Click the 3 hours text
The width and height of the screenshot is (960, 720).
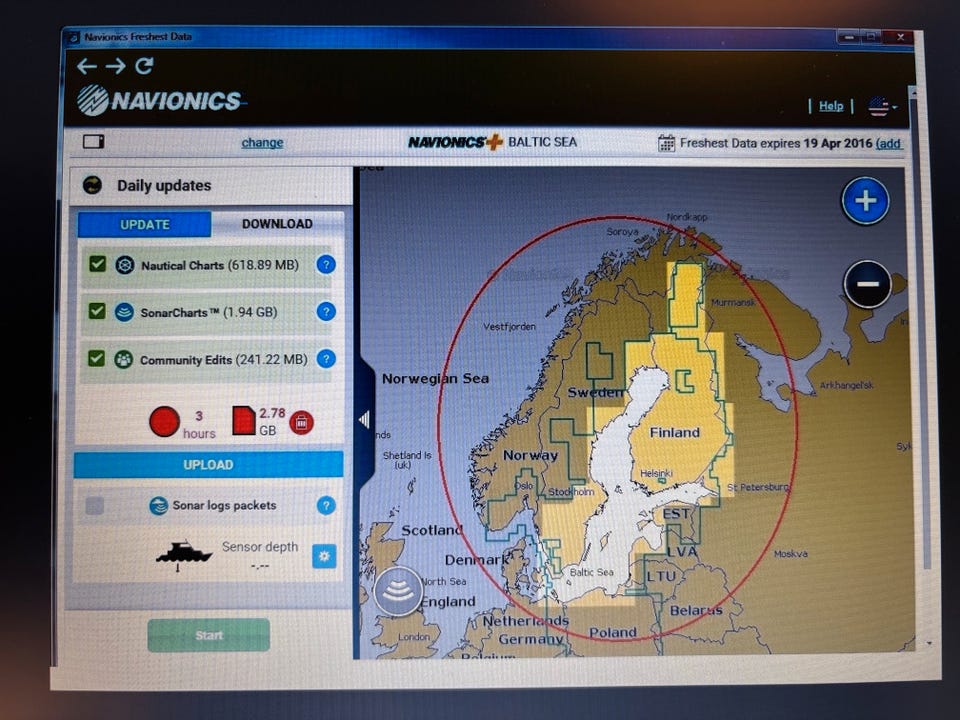coord(199,424)
